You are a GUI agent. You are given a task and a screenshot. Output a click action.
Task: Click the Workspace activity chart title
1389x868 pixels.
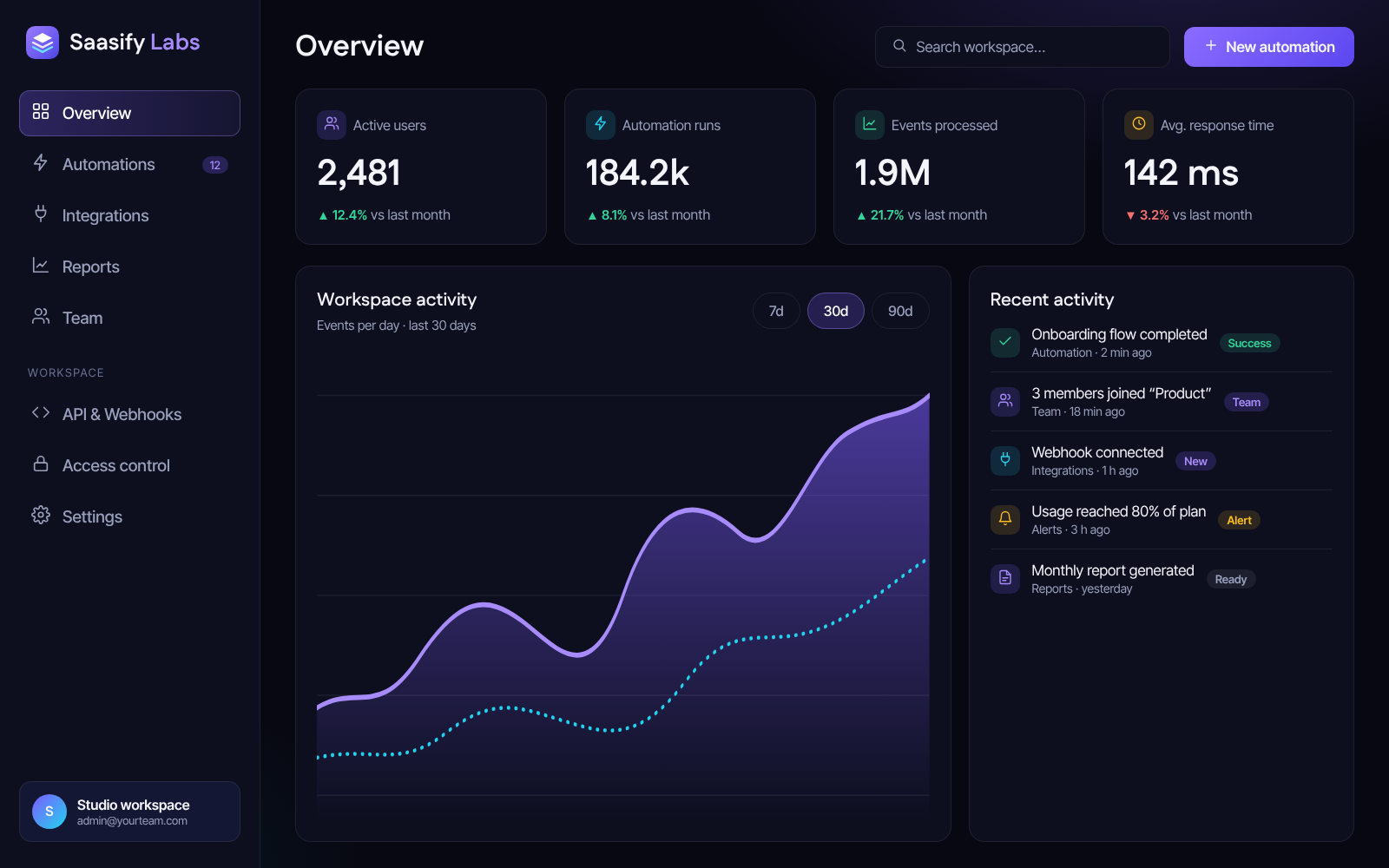(x=397, y=299)
